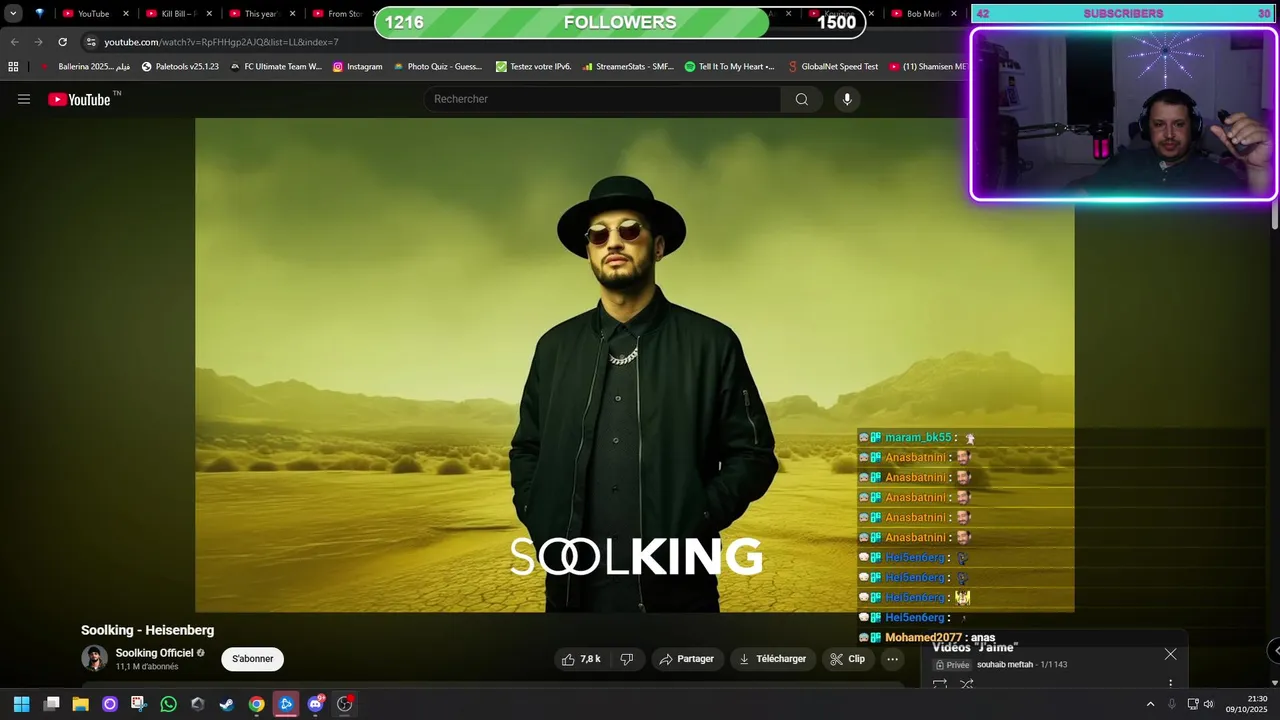Open Steam from the taskbar
This screenshot has width=1280, height=720.
point(227,704)
